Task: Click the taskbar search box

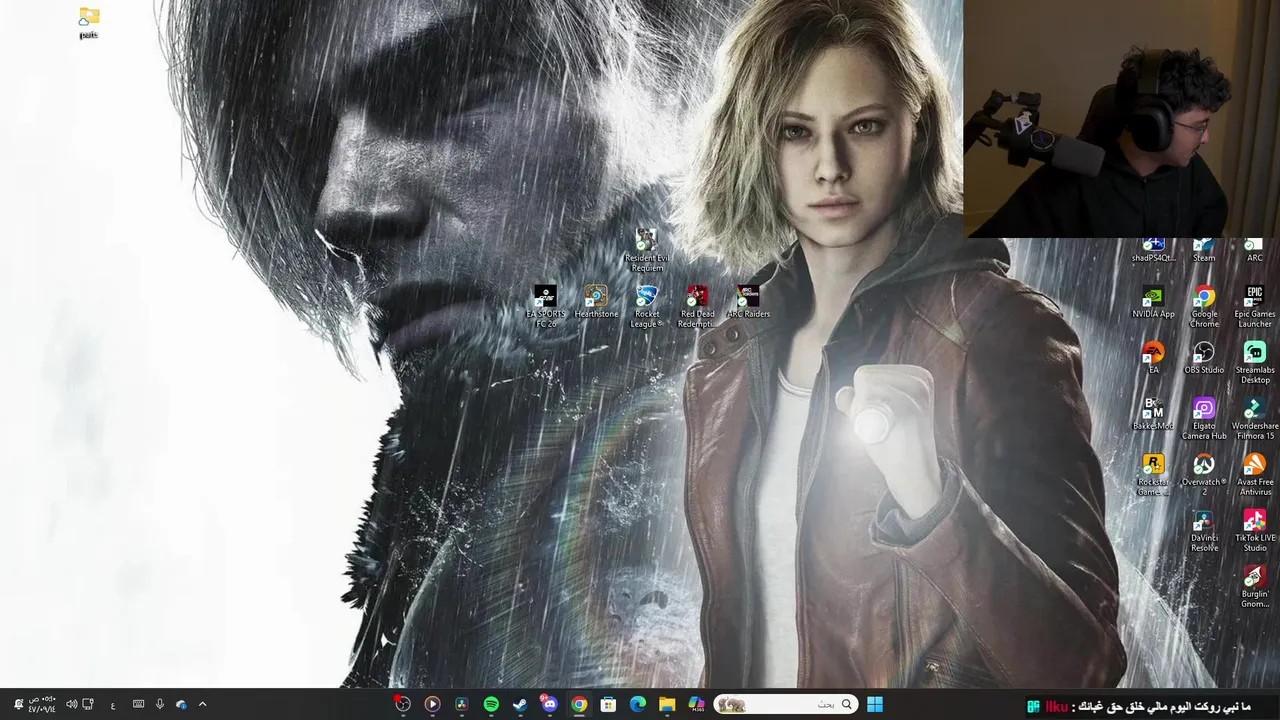Action: (x=785, y=704)
